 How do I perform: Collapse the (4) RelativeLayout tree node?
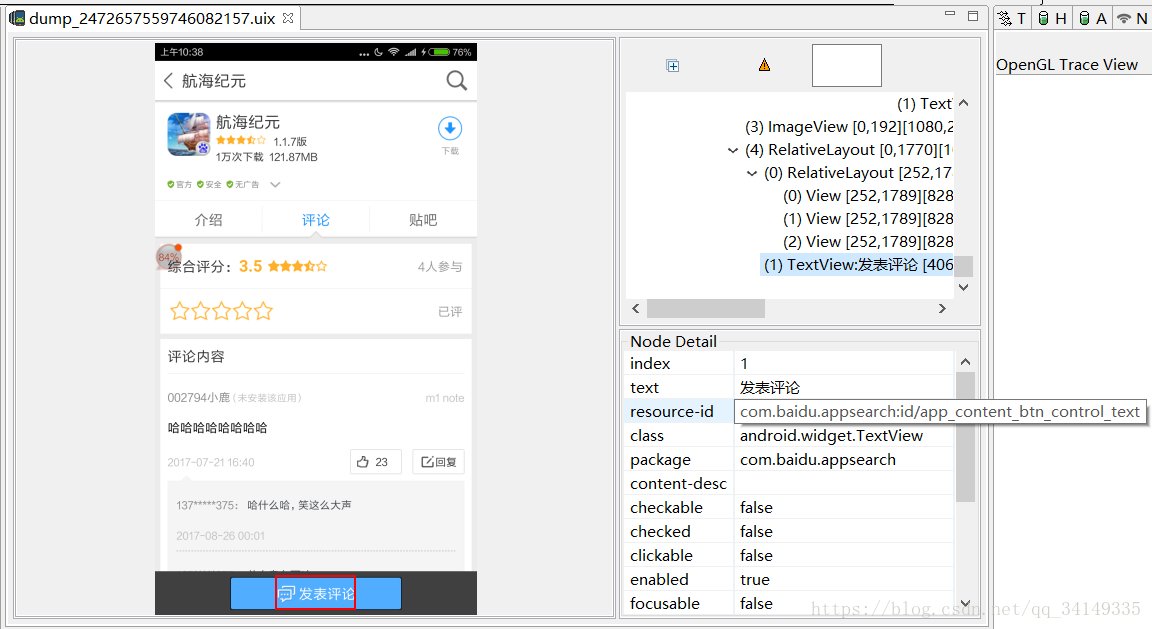click(x=732, y=150)
